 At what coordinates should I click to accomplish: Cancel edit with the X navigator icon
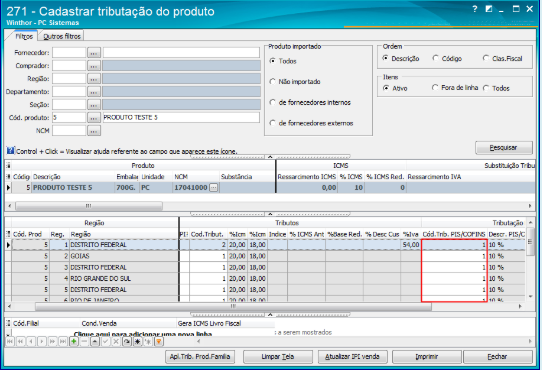point(116,342)
